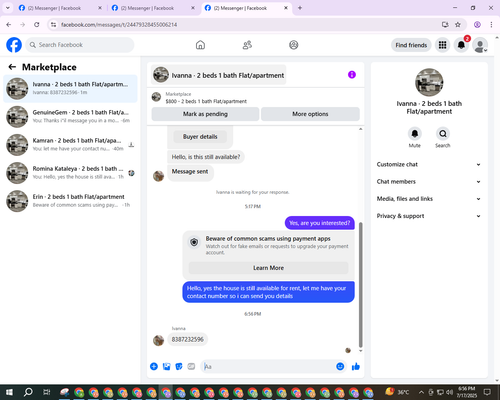Click 'Hello, is this still available?' message

tap(206, 157)
